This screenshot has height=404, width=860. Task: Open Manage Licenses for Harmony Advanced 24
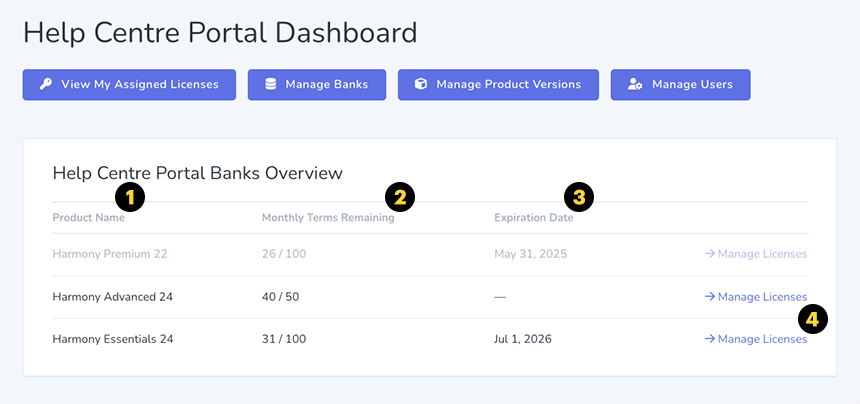pyautogui.click(x=761, y=297)
